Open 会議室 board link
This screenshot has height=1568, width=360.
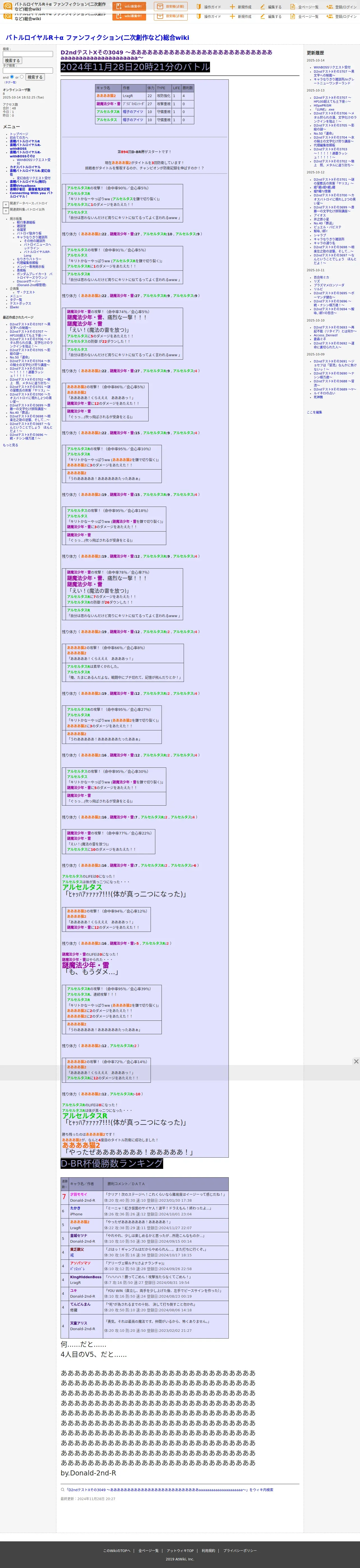[21, 229]
